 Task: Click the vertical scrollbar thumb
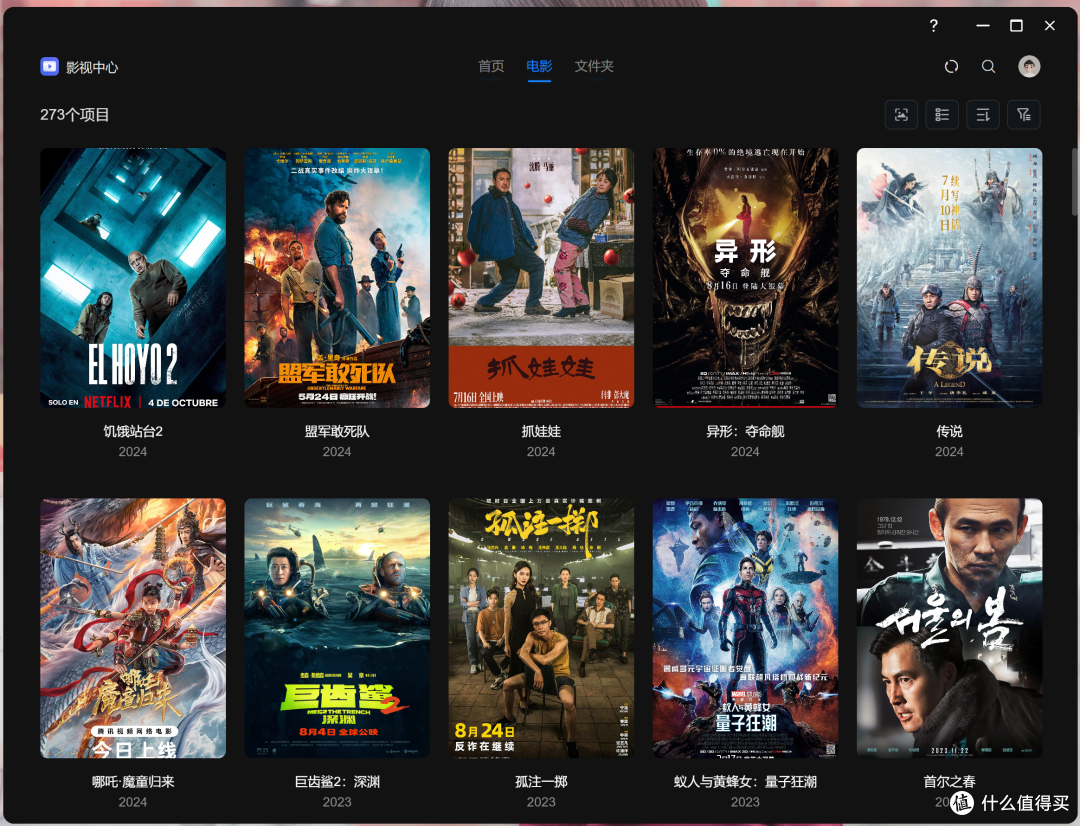pyautogui.click(x=1074, y=183)
